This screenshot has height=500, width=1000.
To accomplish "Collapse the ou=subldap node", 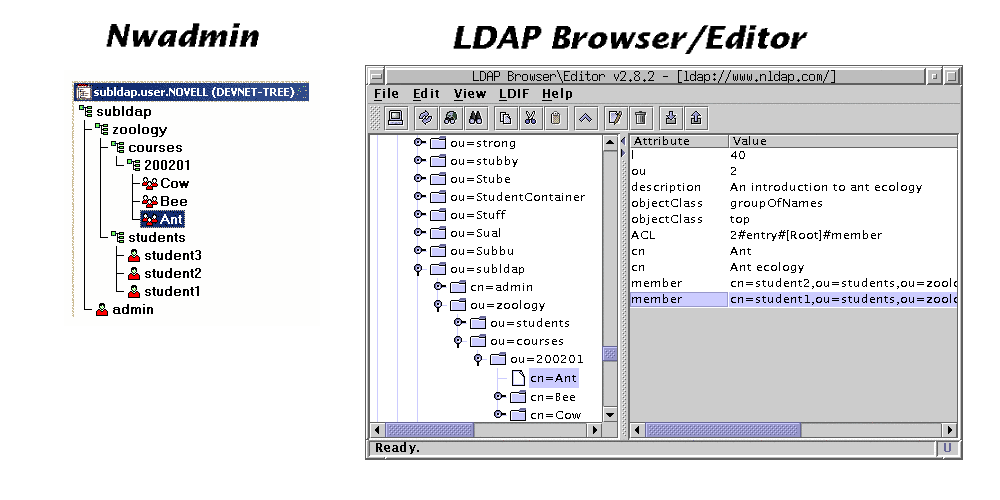I will click(x=418, y=270).
